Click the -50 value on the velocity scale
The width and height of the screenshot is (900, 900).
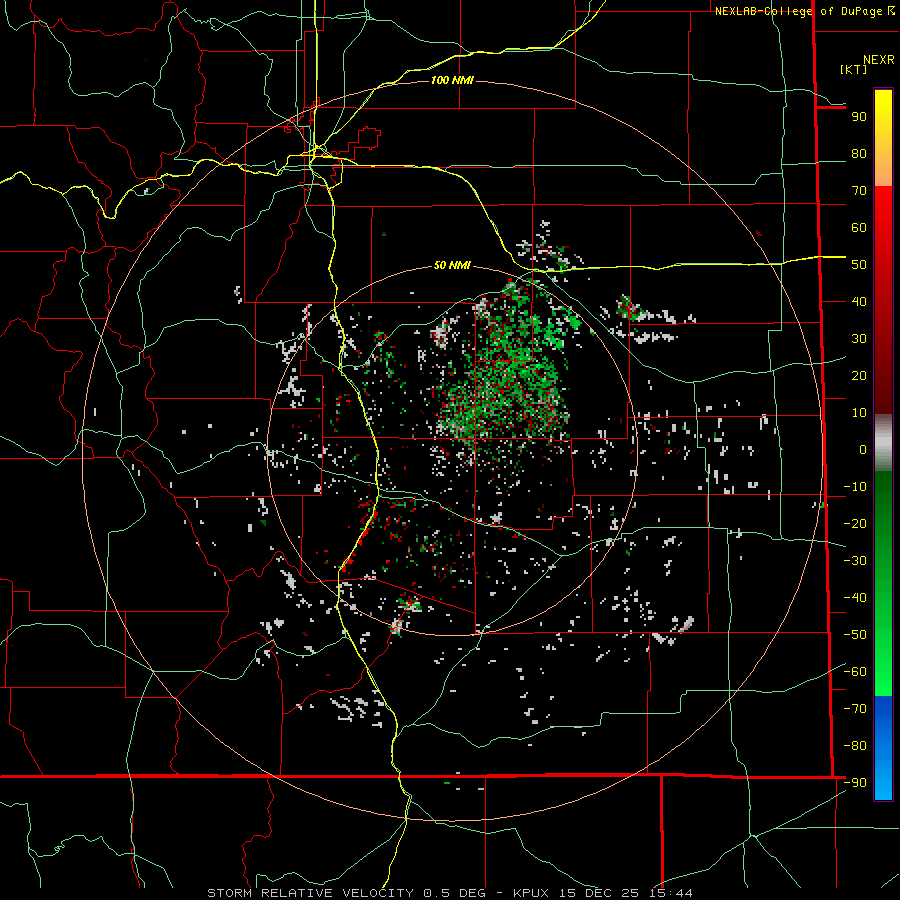click(855, 635)
